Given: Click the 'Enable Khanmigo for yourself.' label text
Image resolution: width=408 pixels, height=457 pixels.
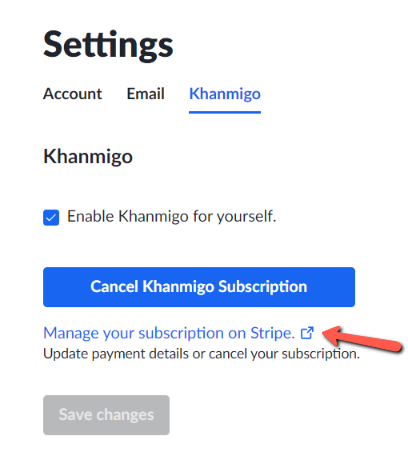Looking at the screenshot, I should [172, 216].
